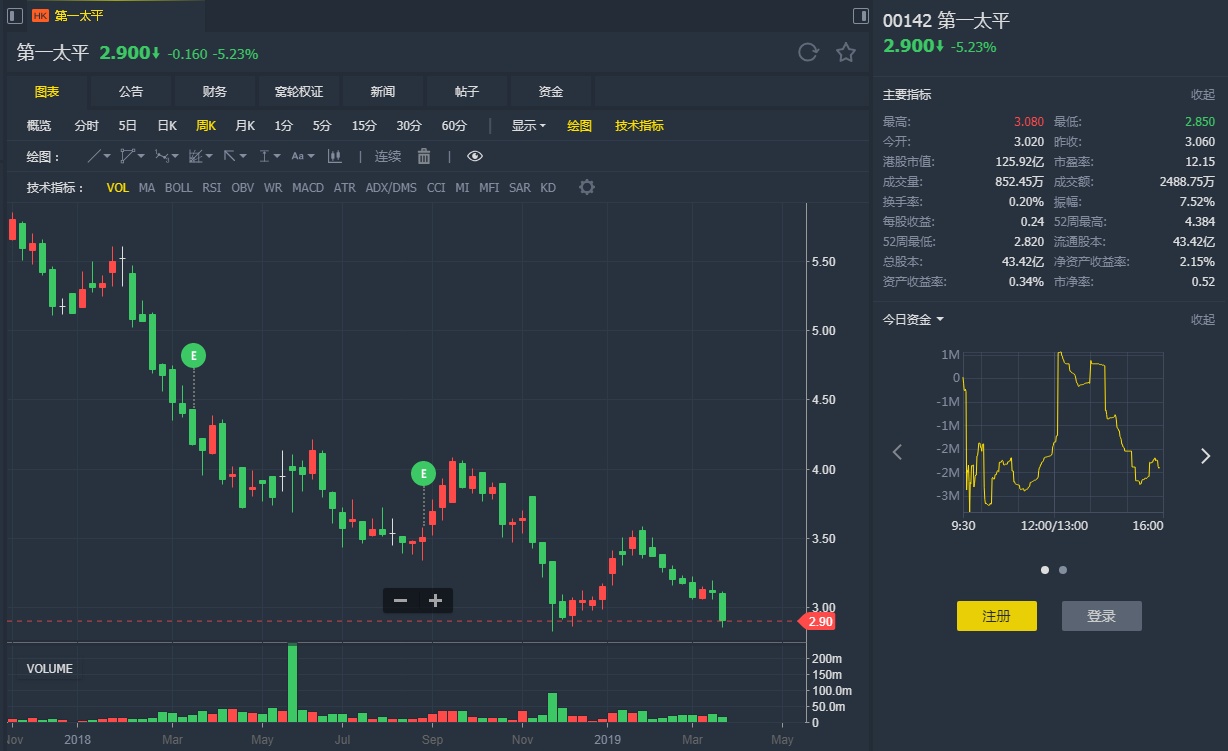The height and width of the screenshot is (751, 1228).
Task: Add 第一太平 to favorites star
Action: point(846,53)
